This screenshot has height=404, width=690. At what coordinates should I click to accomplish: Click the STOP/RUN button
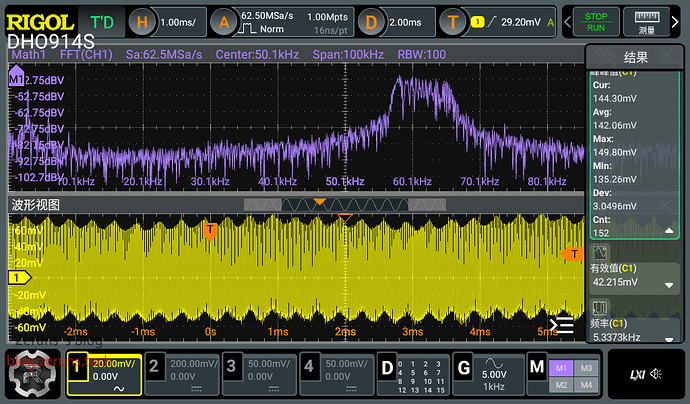596,21
